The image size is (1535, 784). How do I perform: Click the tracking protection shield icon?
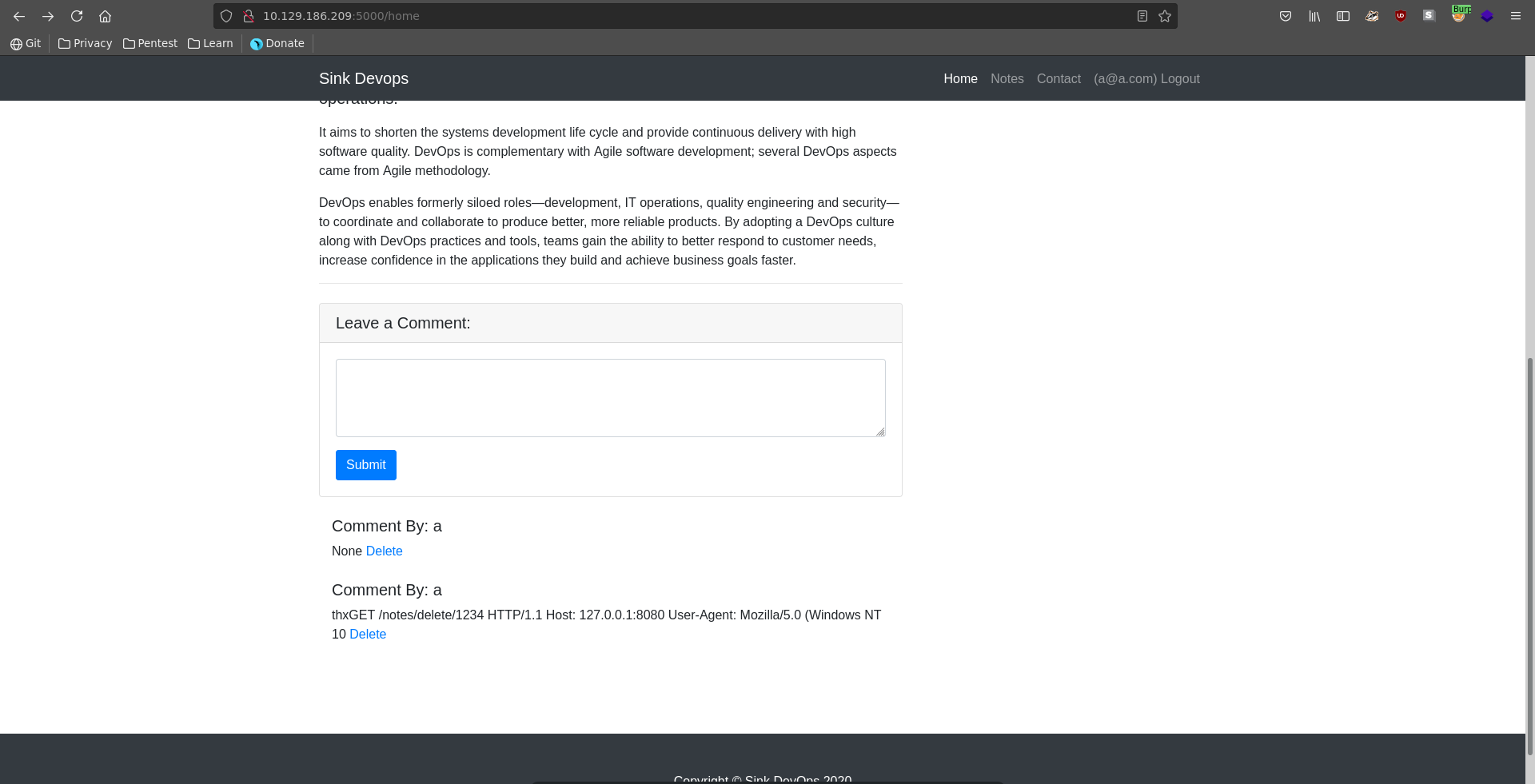[x=226, y=16]
